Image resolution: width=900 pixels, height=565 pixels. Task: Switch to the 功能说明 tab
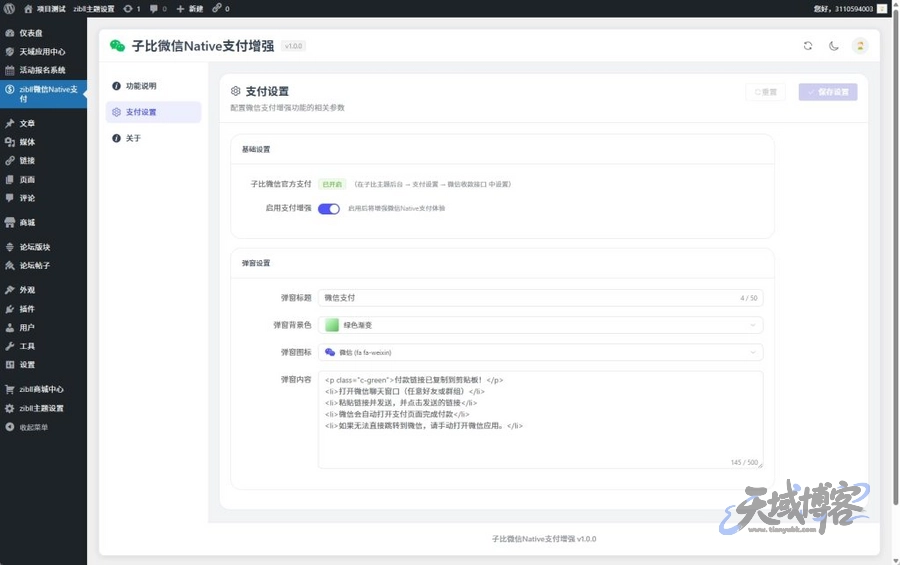153,86
